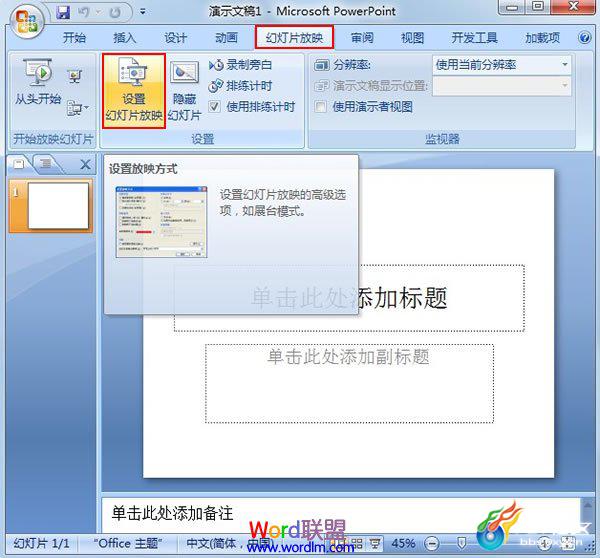Open custom slide show dropdown
This screenshot has height=558, width=600.
(78, 108)
